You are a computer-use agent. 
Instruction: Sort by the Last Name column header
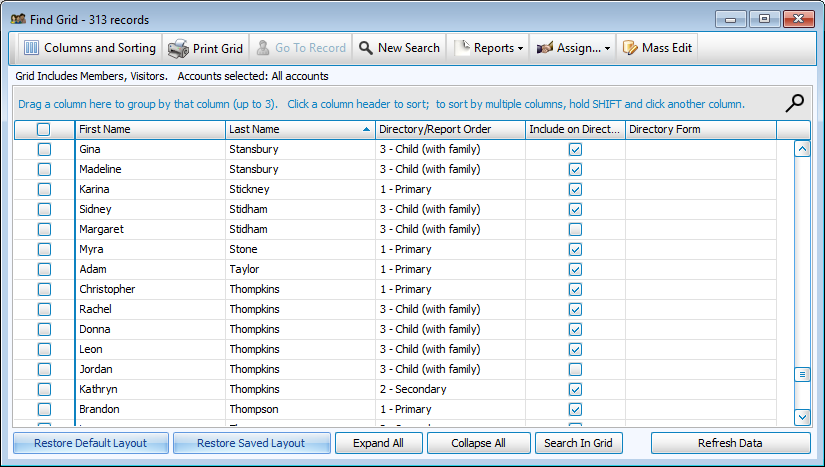click(x=300, y=129)
